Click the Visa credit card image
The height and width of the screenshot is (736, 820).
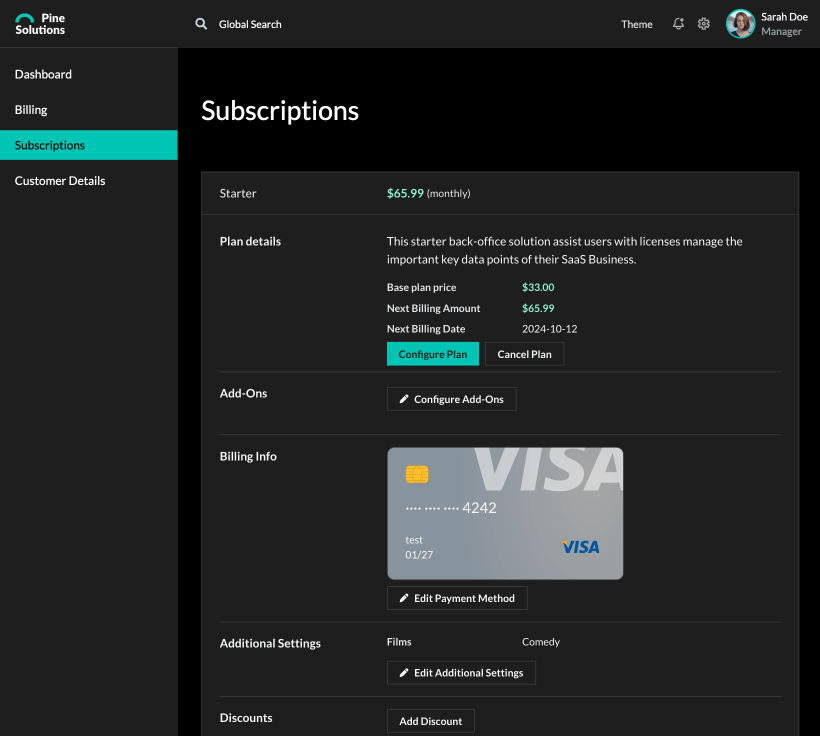(505, 513)
